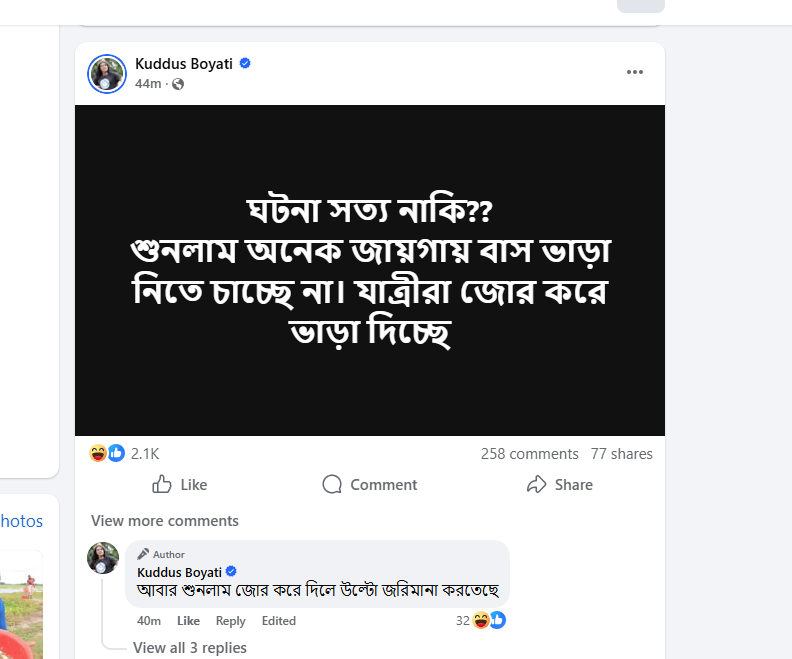Click the comment's reaction emoji icons
Screen dimensions: 792x659
(x=489, y=620)
